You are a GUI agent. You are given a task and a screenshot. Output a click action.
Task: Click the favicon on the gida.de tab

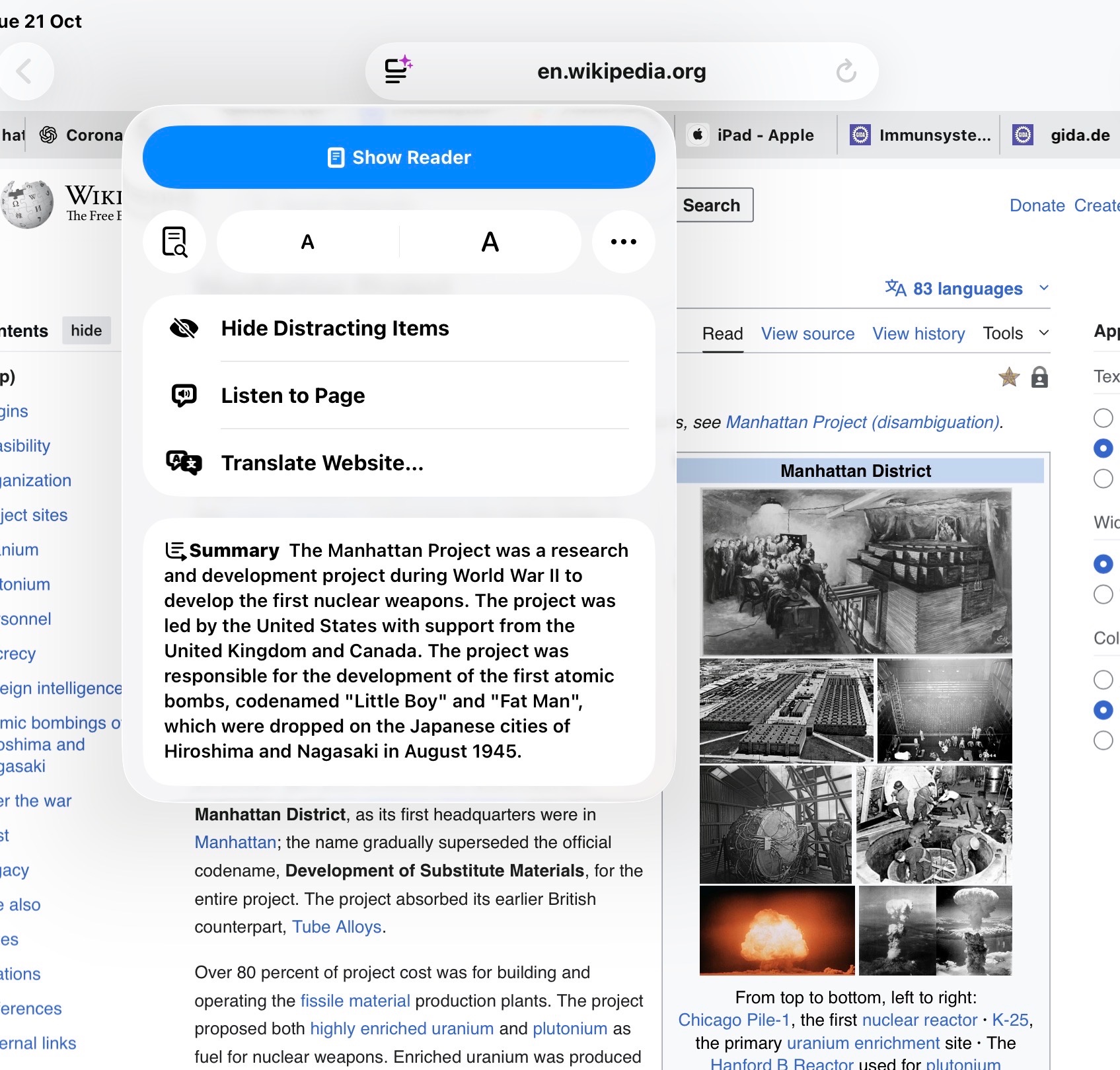click(1023, 135)
